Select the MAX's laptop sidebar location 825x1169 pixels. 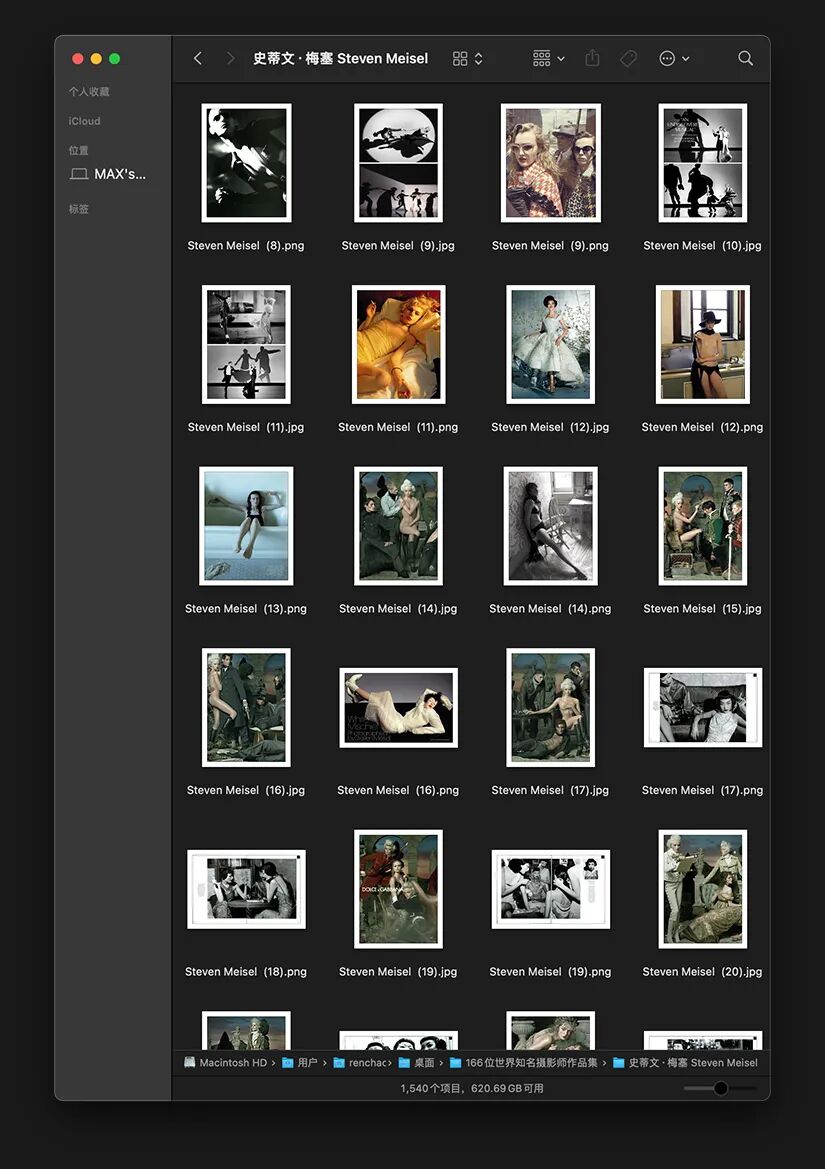(x=108, y=174)
